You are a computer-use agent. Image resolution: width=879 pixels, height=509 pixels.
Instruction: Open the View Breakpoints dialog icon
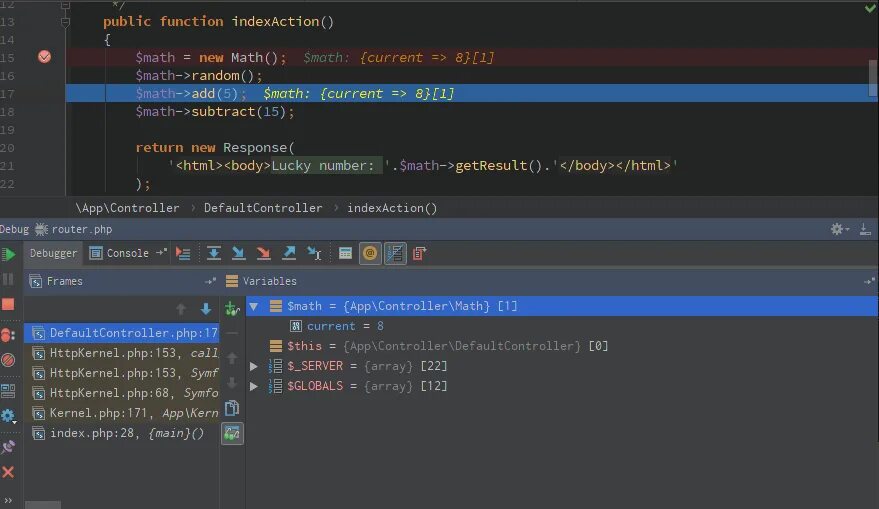(8, 335)
